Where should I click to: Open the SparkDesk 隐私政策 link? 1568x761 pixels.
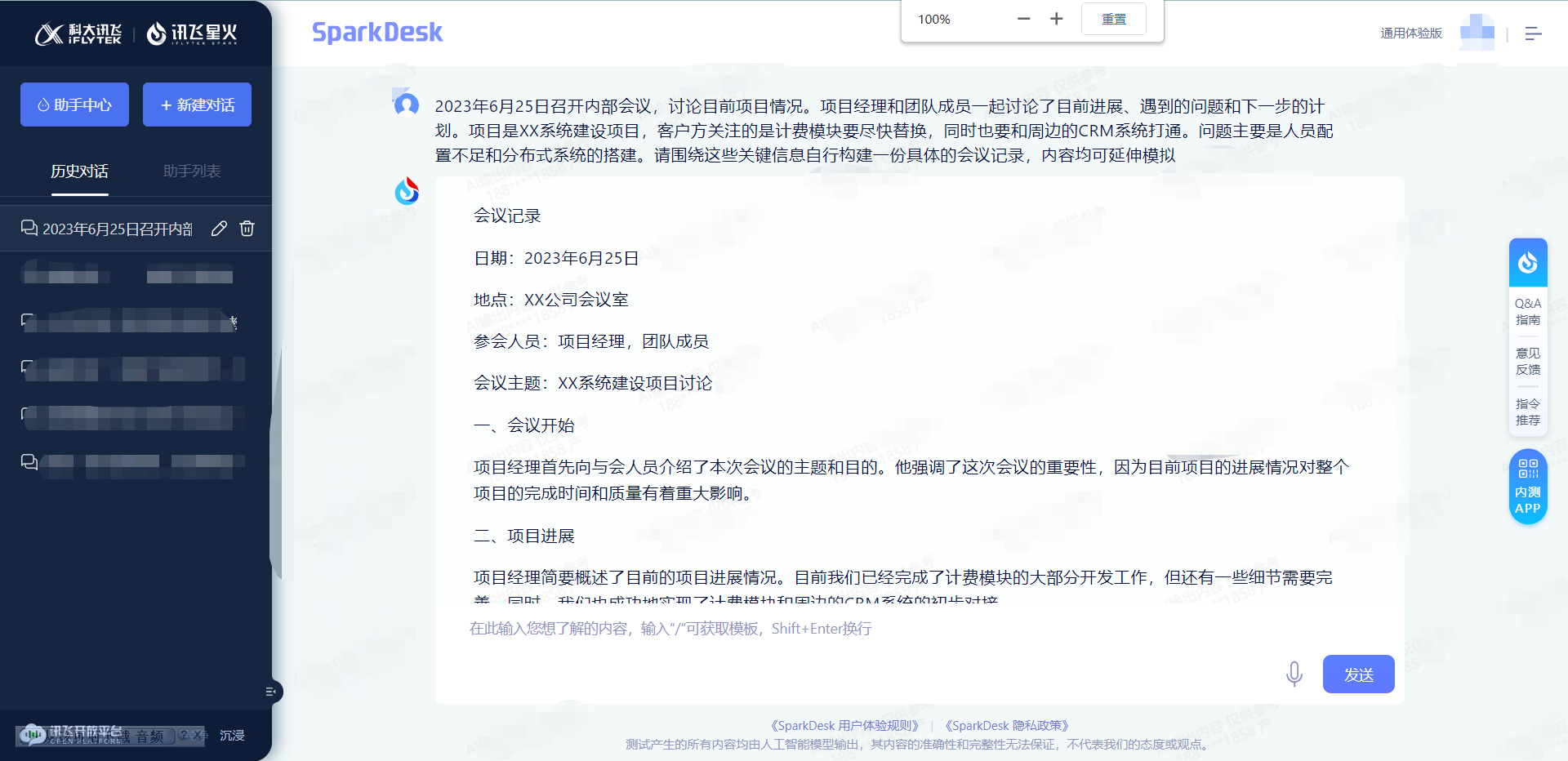tap(1006, 725)
